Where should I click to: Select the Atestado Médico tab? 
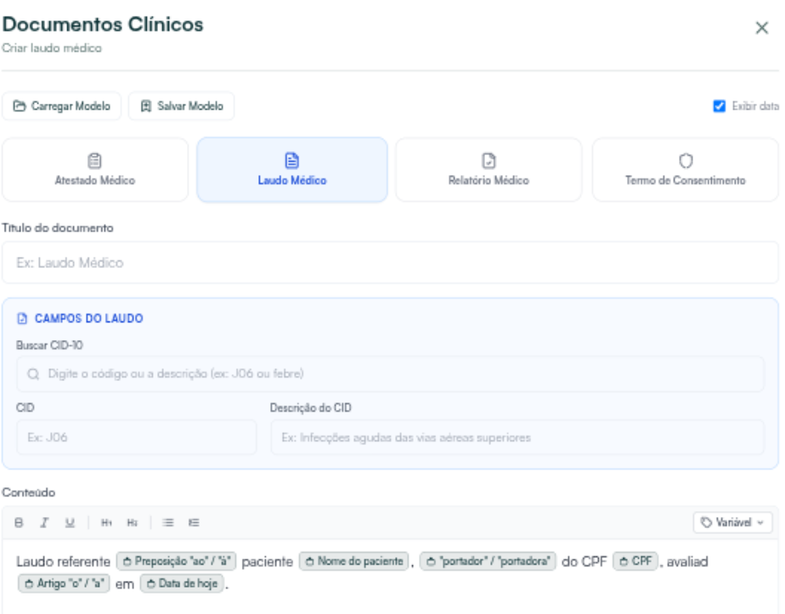[95, 170]
